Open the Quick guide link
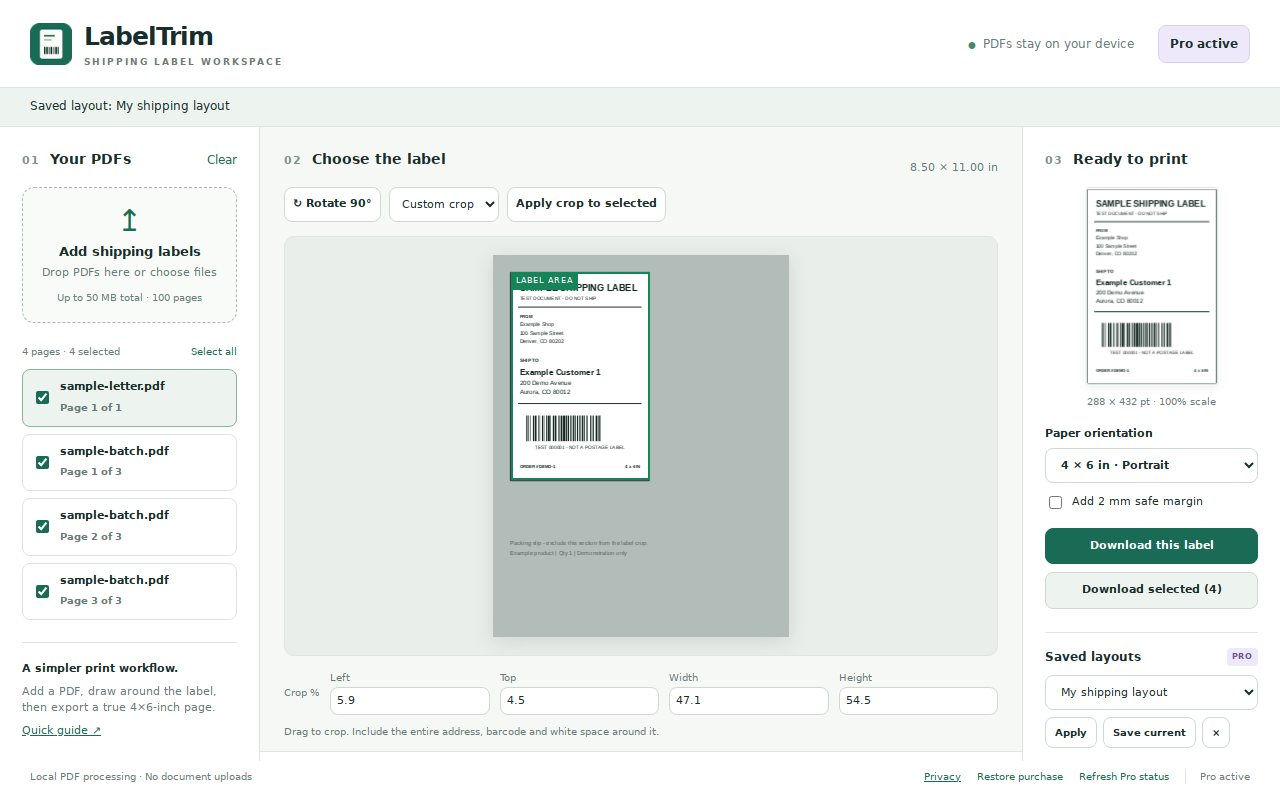This screenshot has height=800, width=1280. 61,730
